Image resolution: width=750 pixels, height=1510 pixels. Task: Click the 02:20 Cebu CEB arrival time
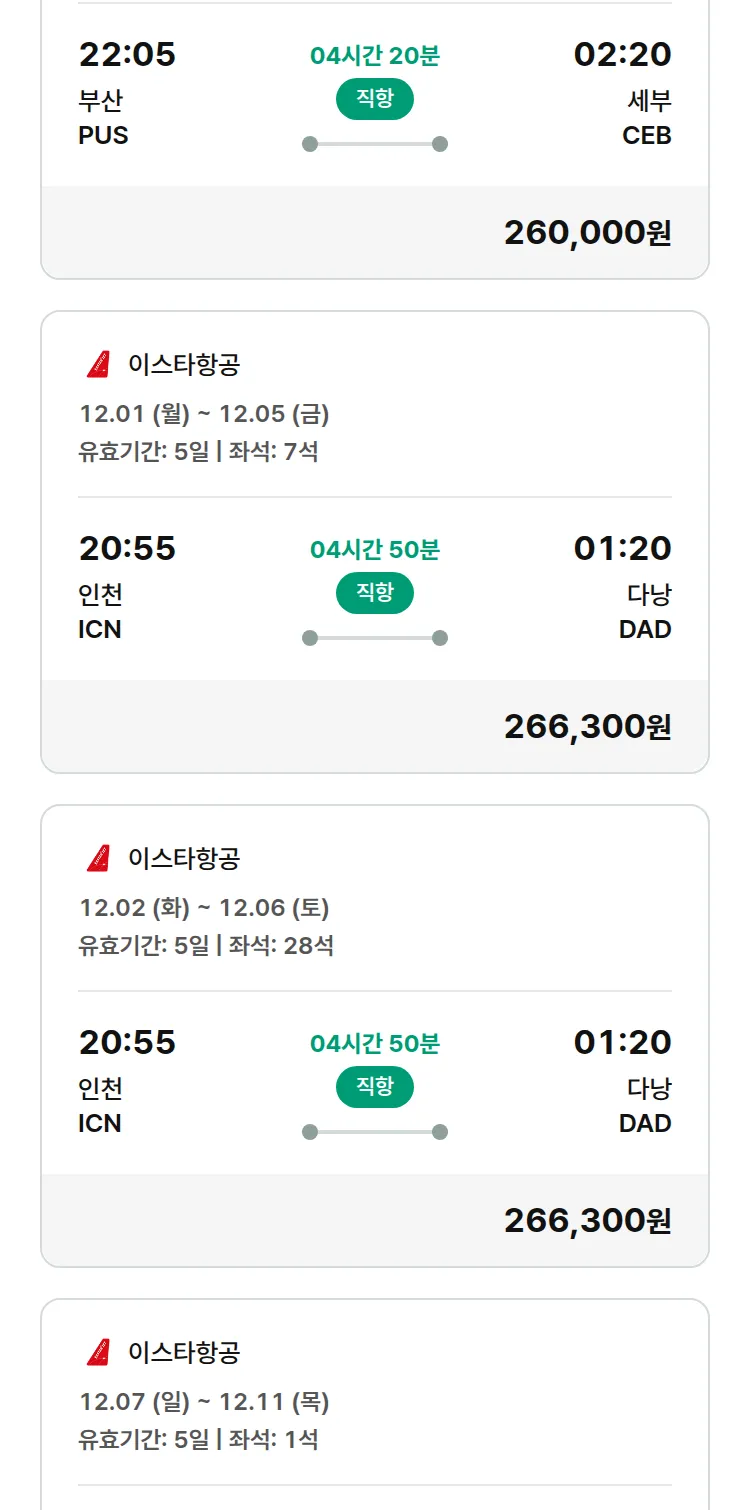[622, 55]
